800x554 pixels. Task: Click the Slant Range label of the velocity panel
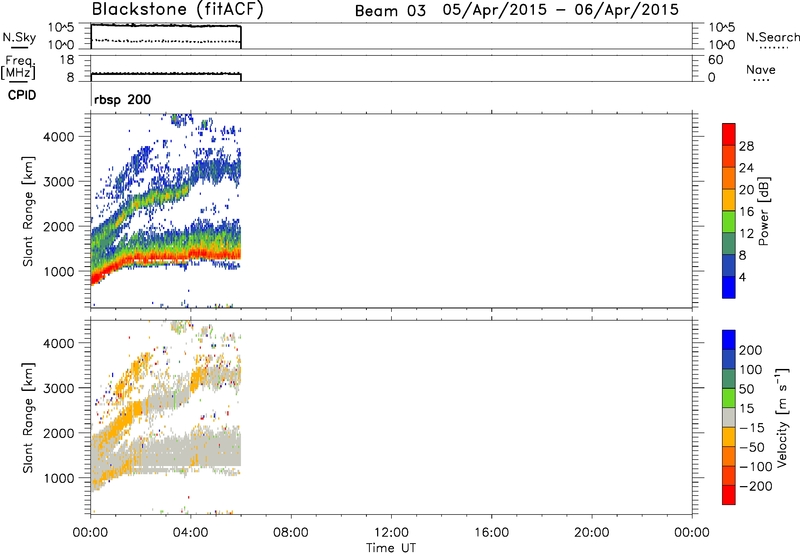pyautogui.click(x=28, y=418)
